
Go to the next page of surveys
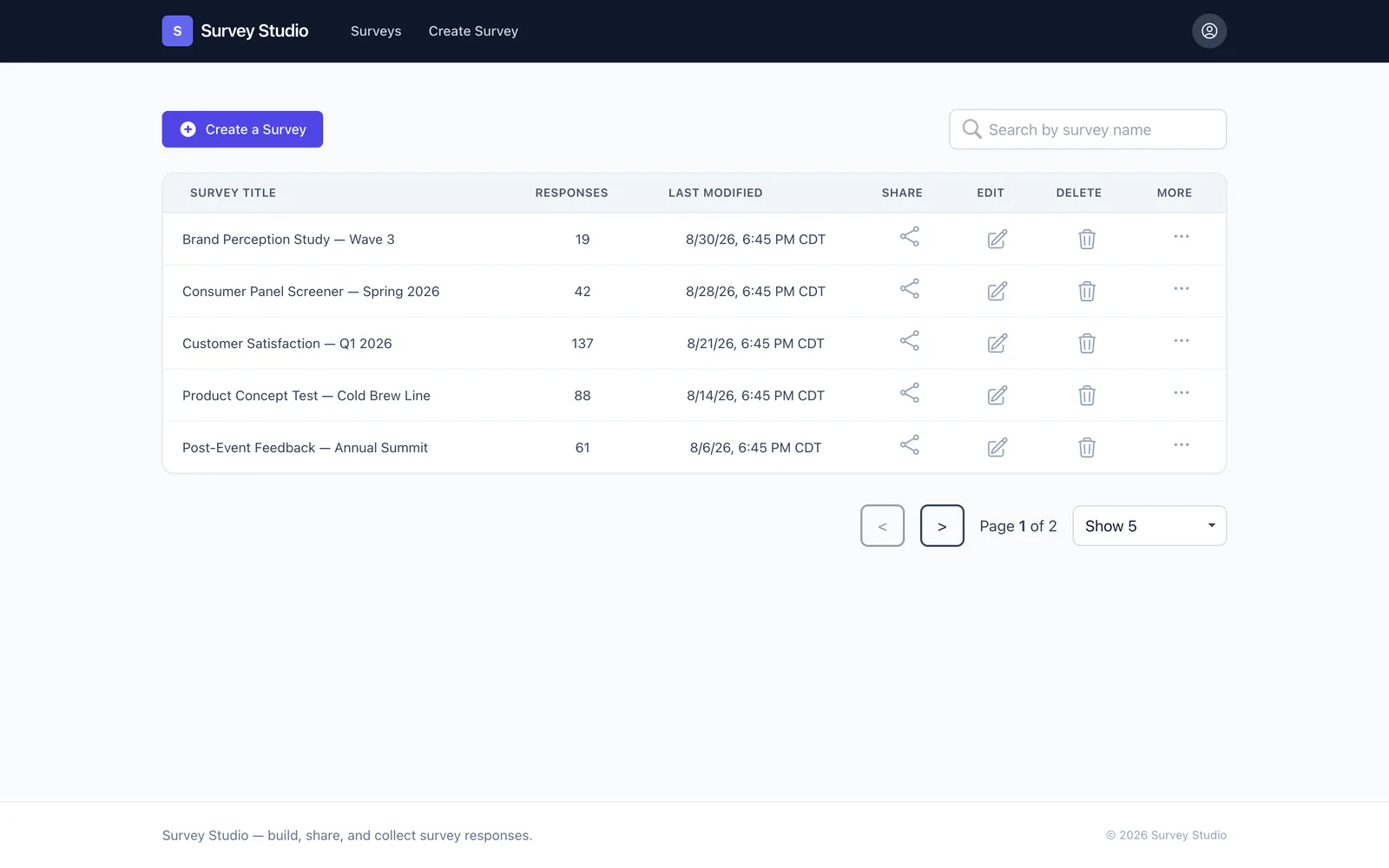point(942,526)
